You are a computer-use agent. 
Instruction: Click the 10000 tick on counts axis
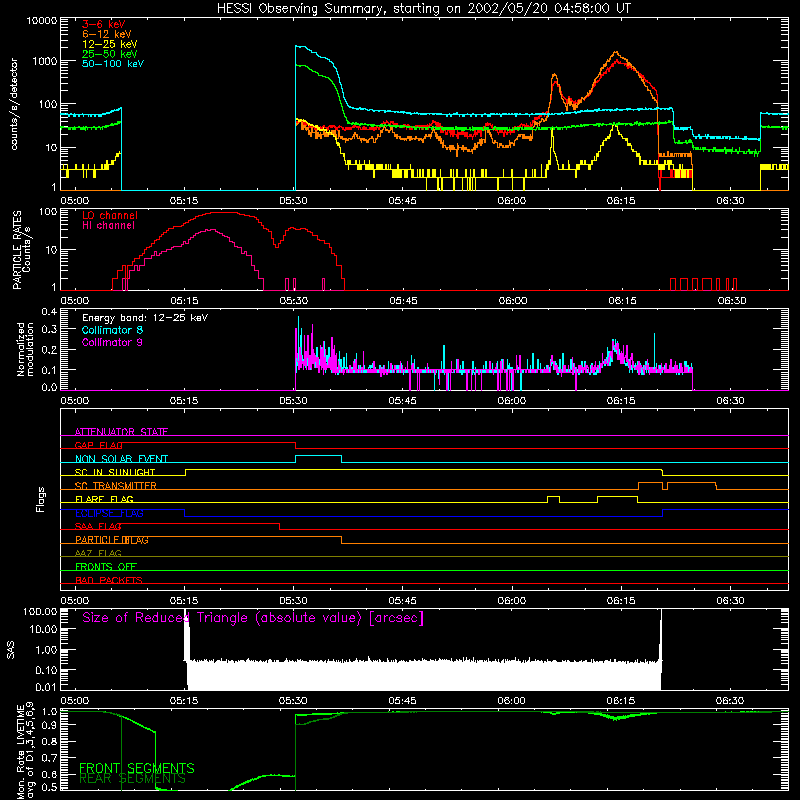click(42, 21)
